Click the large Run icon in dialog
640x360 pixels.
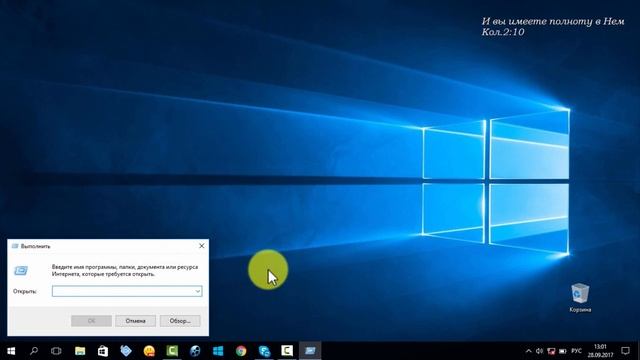[x=21, y=270]
